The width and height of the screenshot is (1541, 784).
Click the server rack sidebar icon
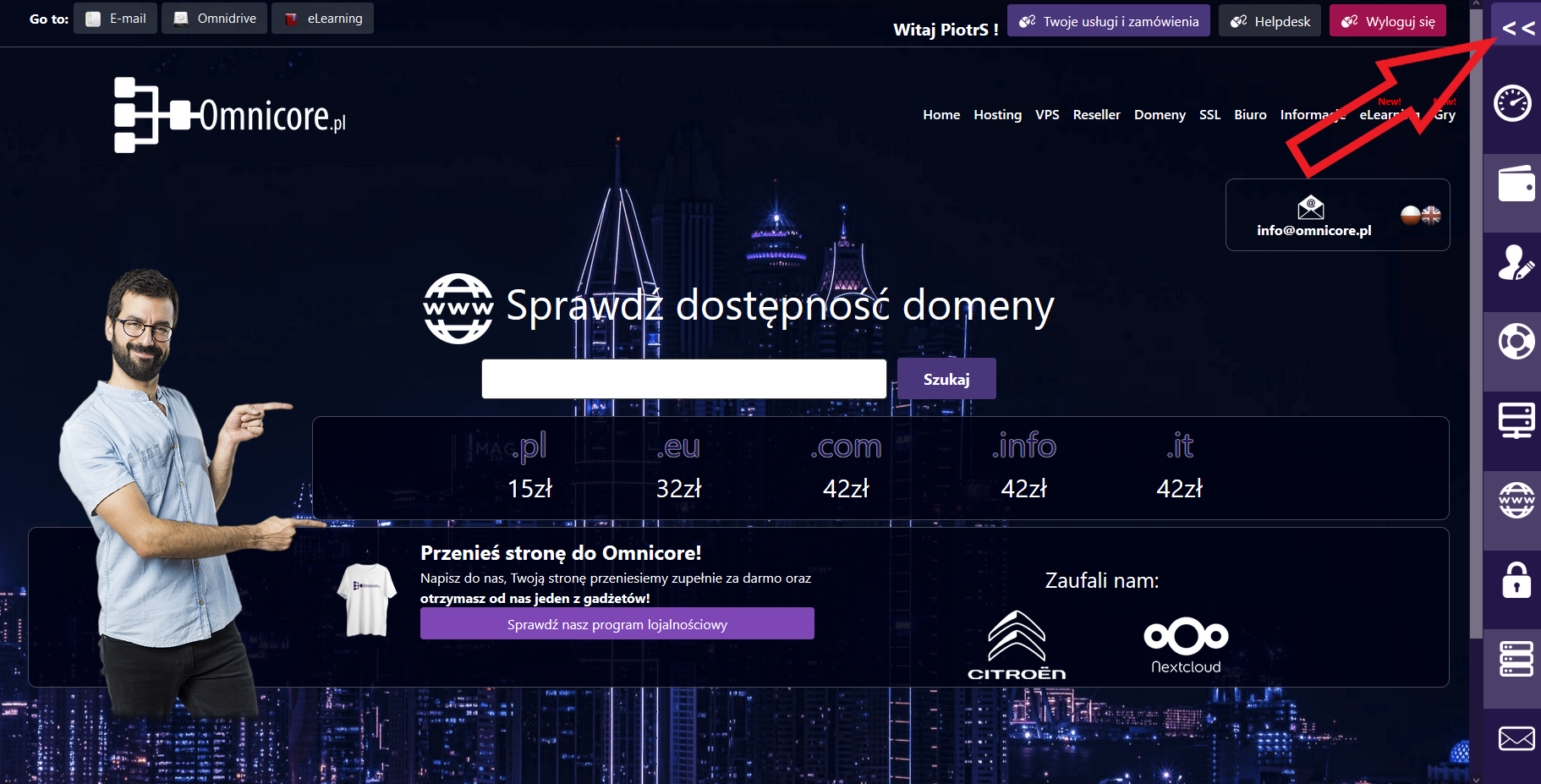[1516, 659]
